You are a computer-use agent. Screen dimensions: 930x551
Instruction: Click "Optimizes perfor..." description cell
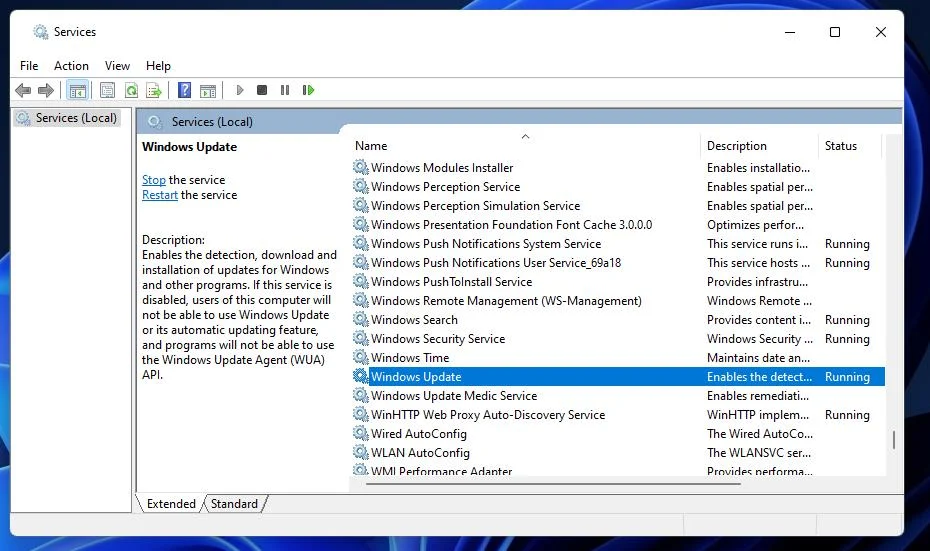(x=755, y=225)
